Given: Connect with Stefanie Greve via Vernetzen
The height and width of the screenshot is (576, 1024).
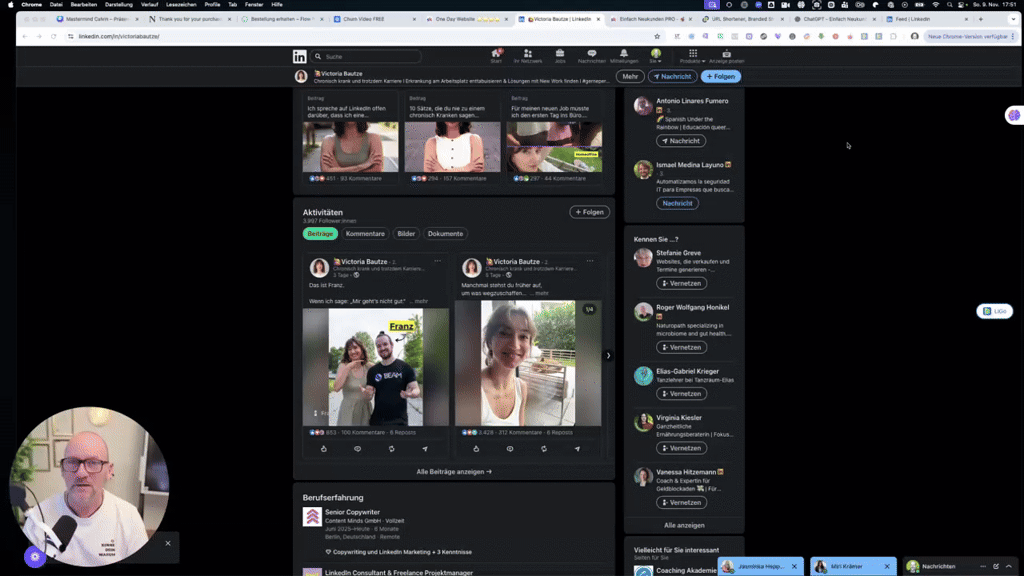Looking at the screenshot, I should point(681,283).
